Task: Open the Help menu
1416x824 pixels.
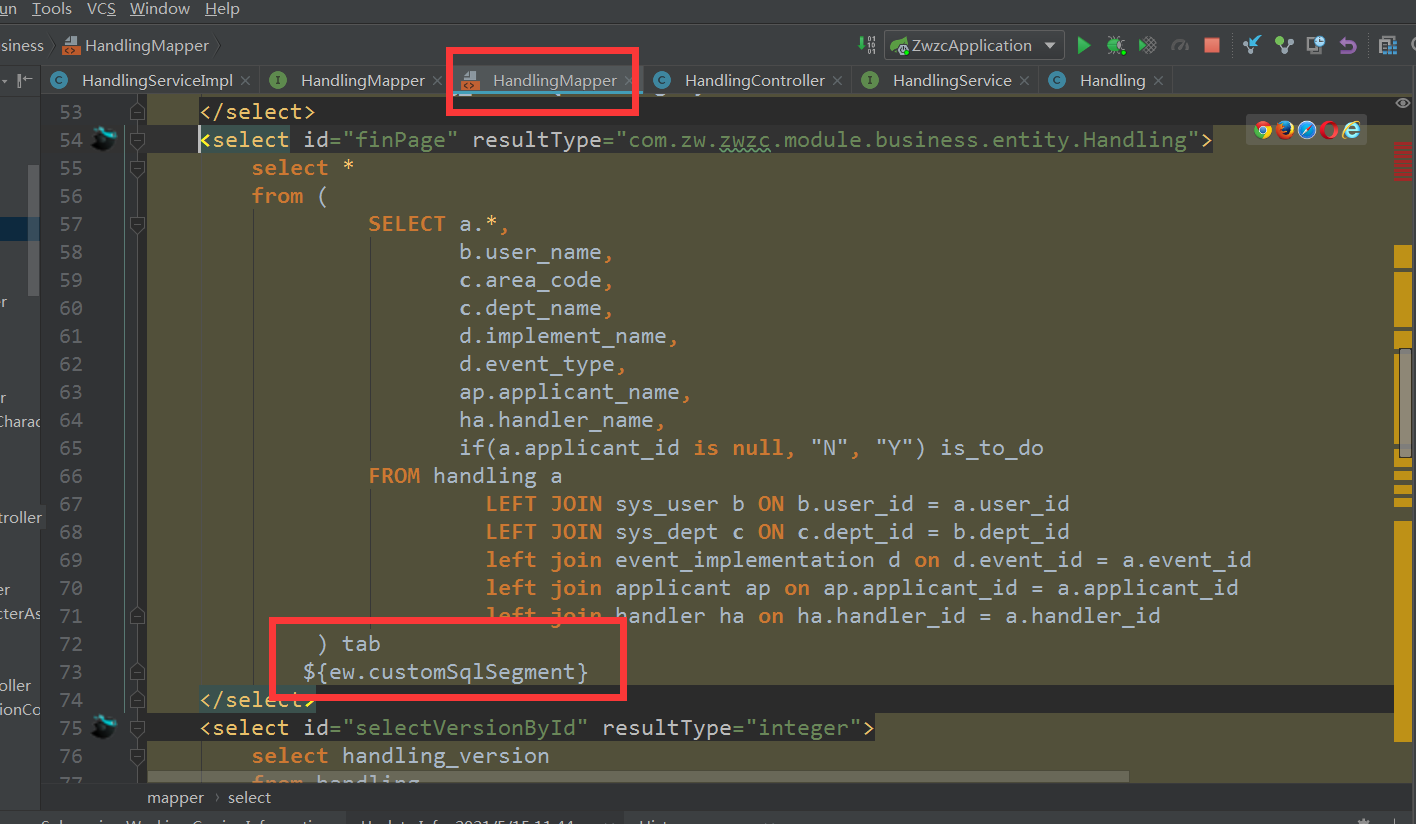Action: tap(222, 9)
